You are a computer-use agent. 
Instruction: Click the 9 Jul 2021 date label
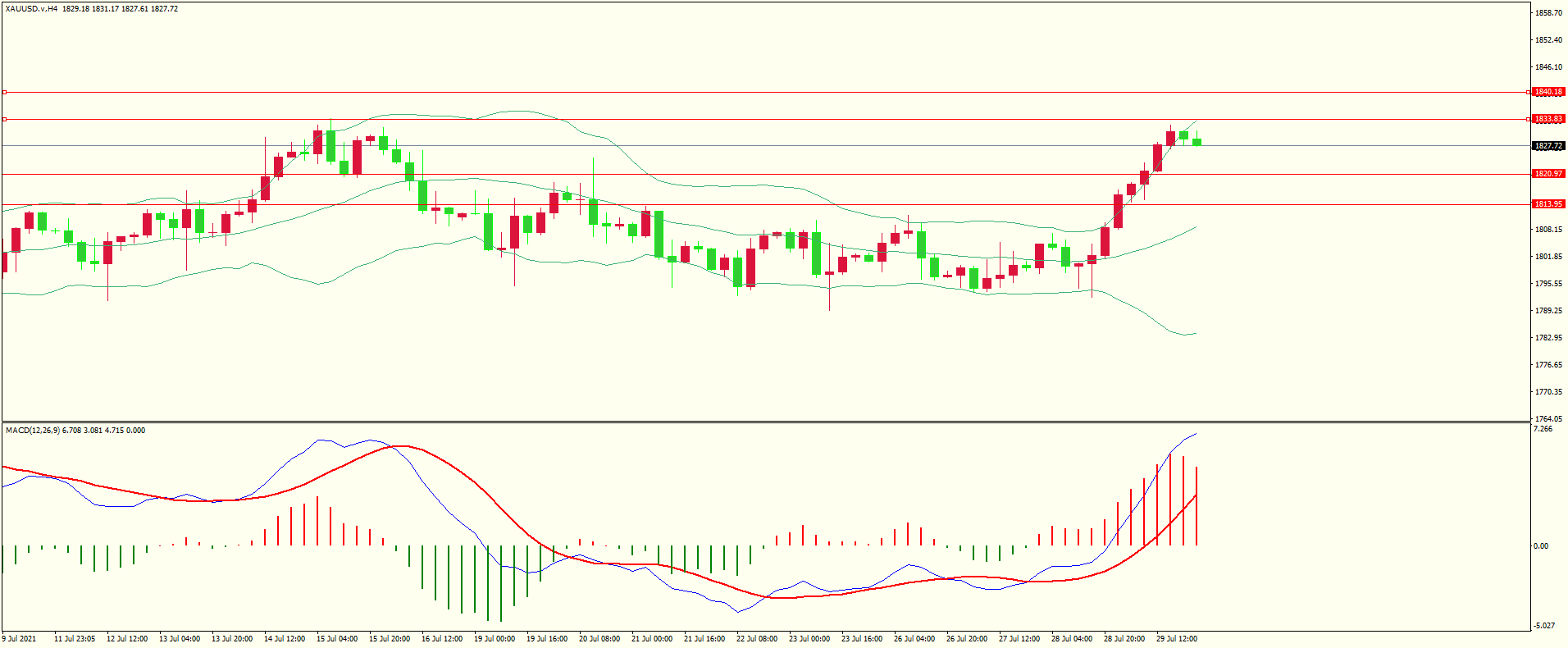(x=20, y=639)
